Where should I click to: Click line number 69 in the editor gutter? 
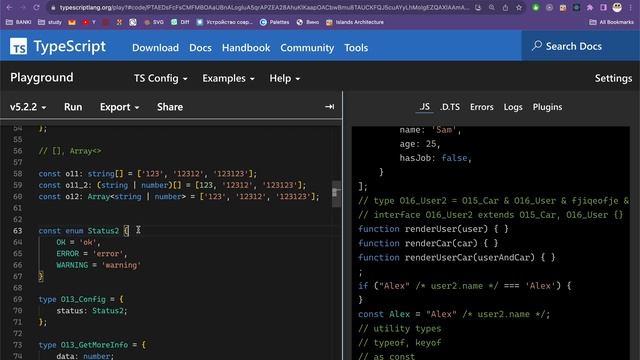pyautogui.click(x=17, y=299)
